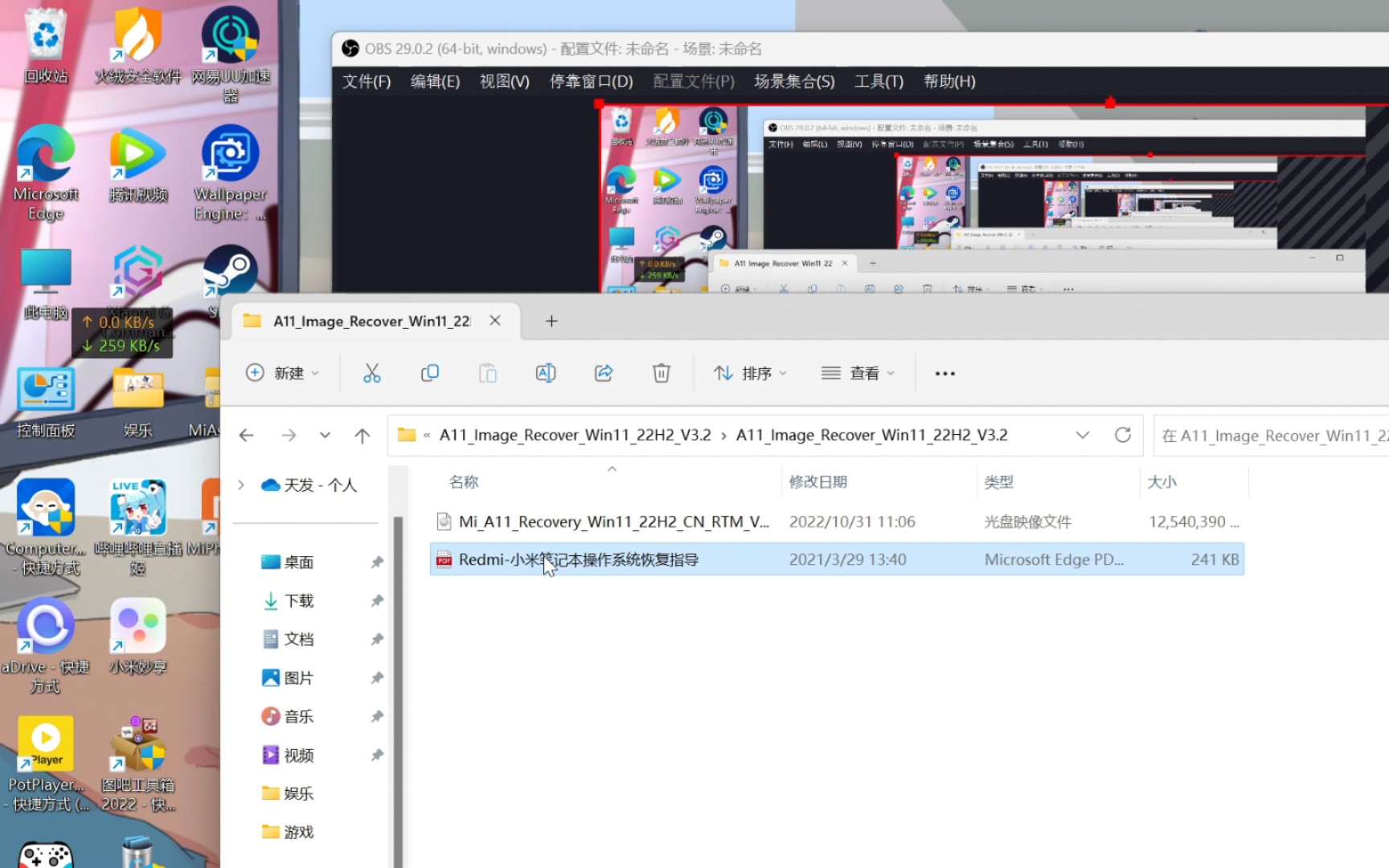The image size is (1389, 868).
Task: Click the Paste icon in Explorer toolbar
Action: pos(488,373)
